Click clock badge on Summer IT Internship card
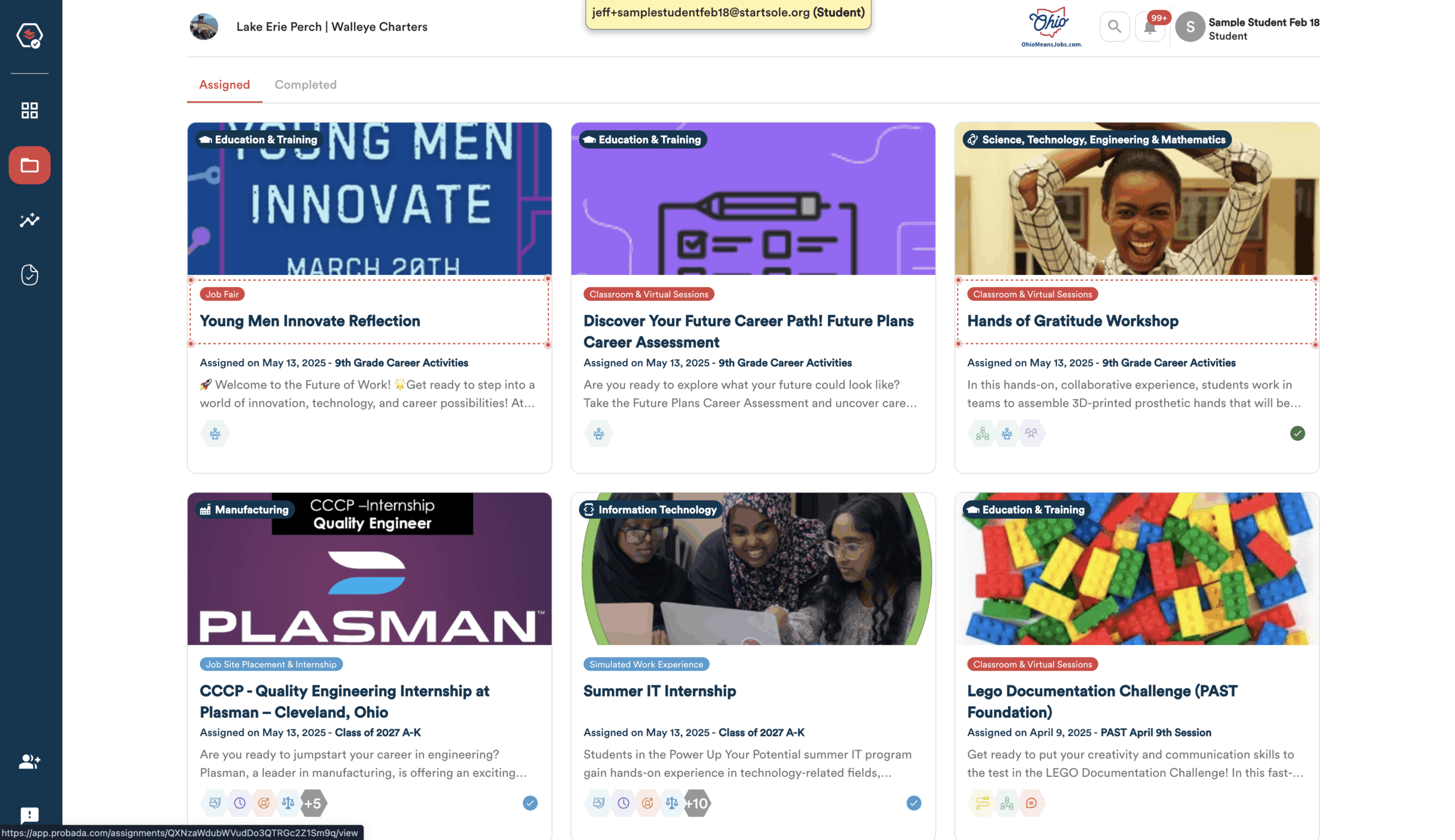1455x840 pixels. click(x=623, y=803)
